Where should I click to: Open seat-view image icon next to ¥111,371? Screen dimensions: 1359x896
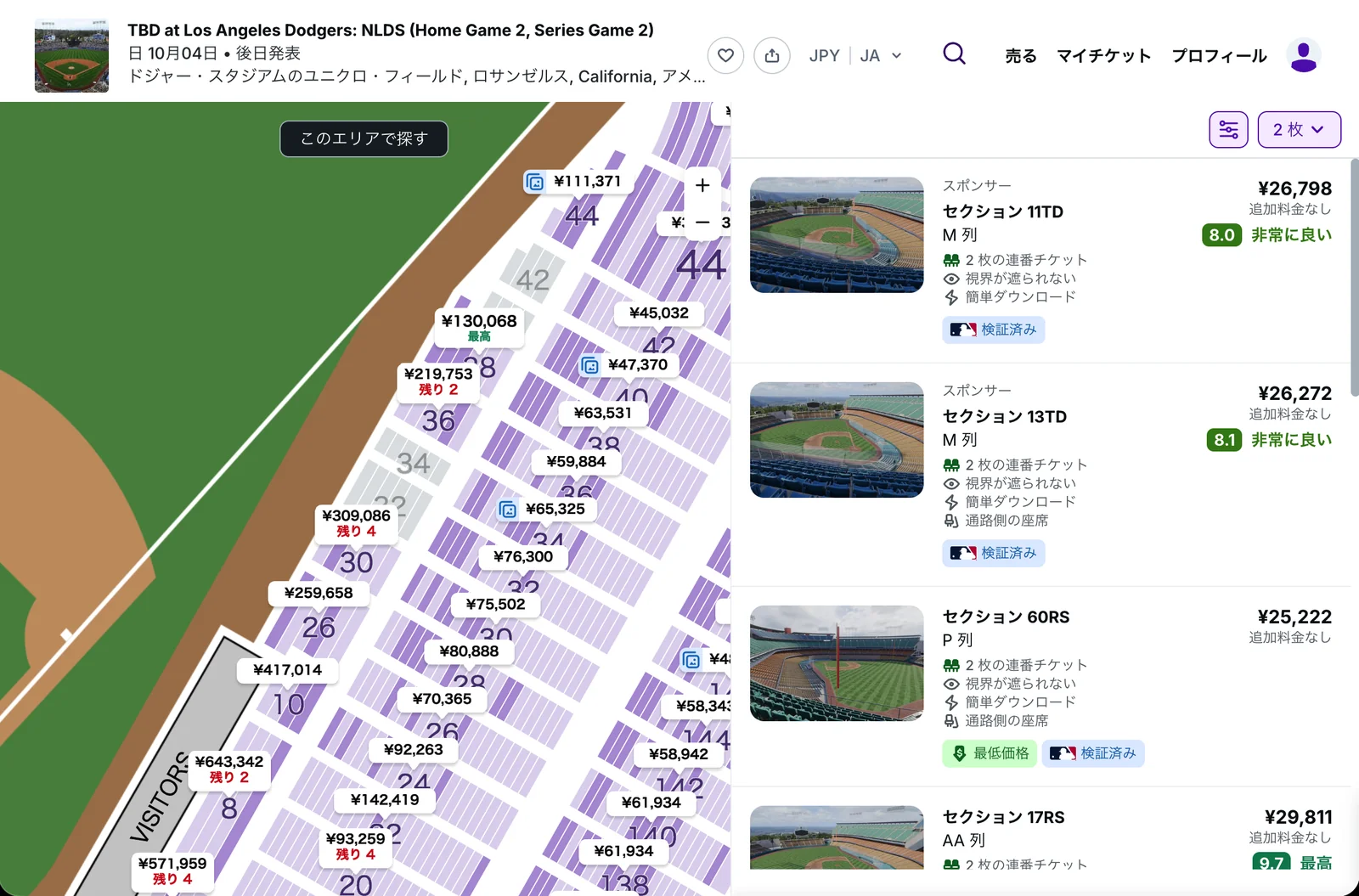535,182
